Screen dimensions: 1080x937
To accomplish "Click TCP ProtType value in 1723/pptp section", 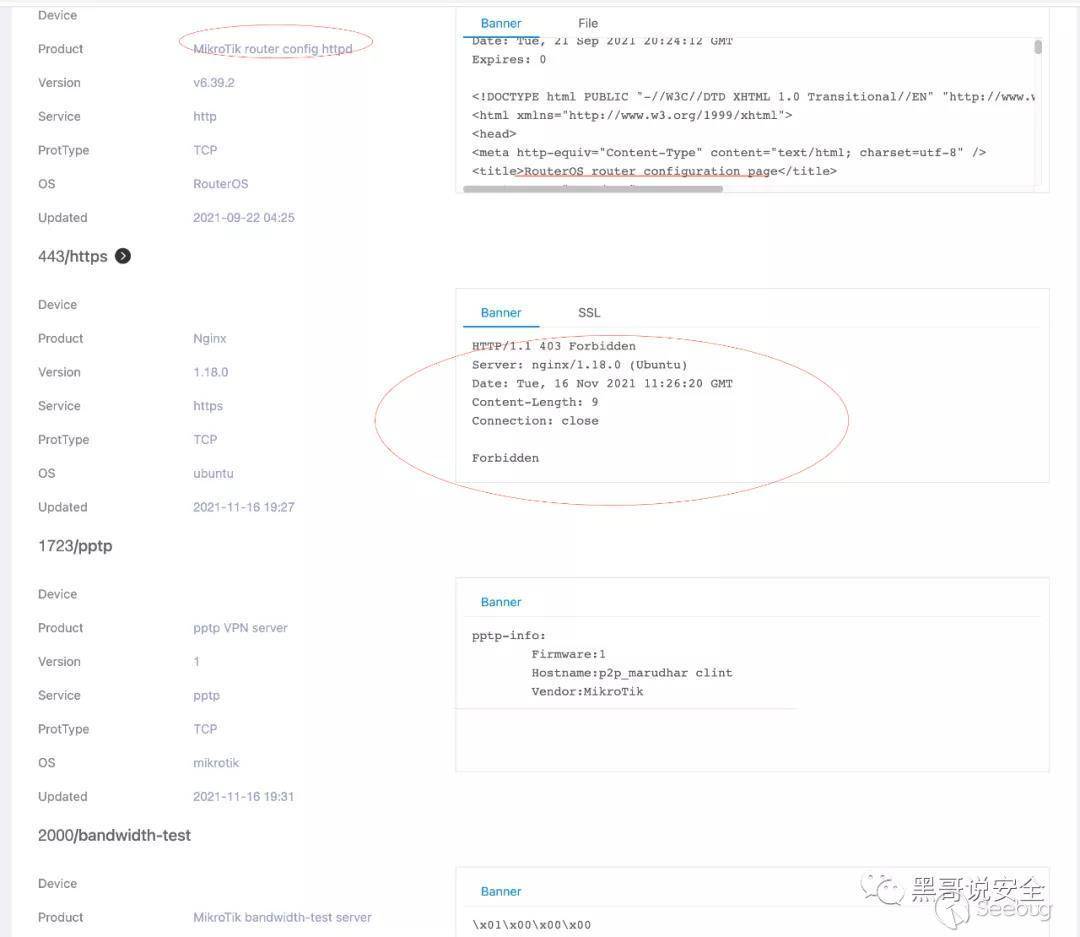I will tap(205, 729).
